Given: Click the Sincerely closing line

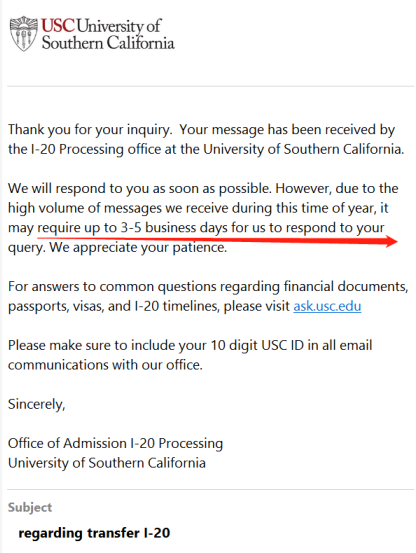Looking at the screenshot, I should coord(37,404).
